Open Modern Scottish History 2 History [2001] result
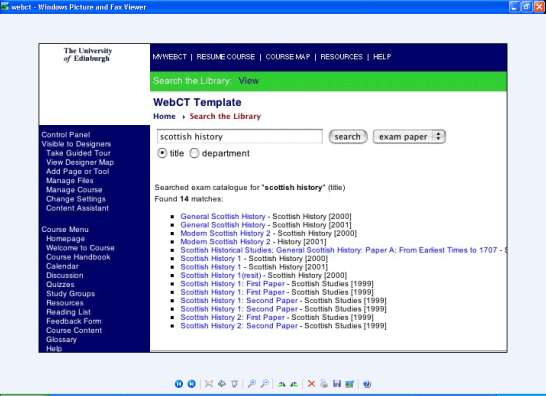Viewport: 546px width, 396px height. click(225, 242)
